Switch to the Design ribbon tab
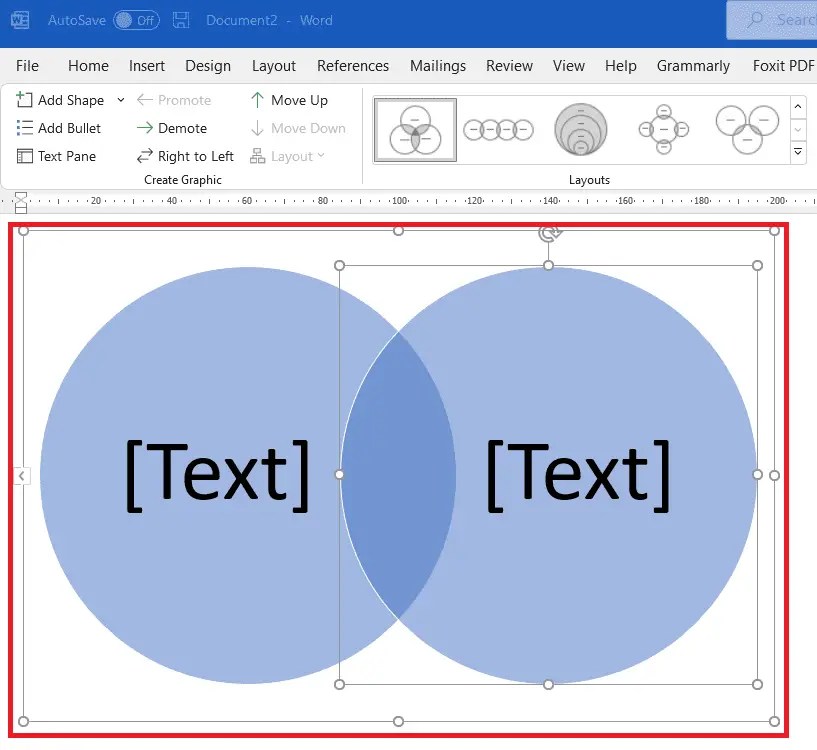Viewport: 817px width, 750px height. click(x=208, y=66)
